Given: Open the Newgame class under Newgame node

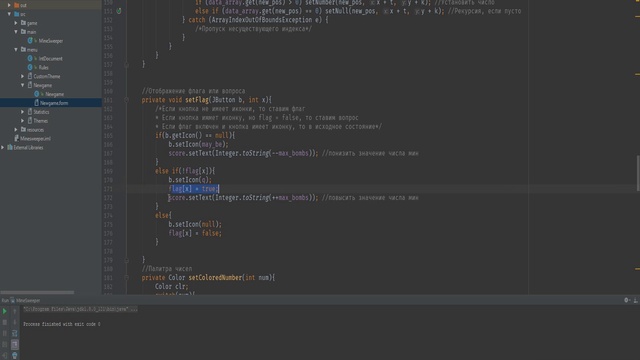Looking at the screenshot, I should coord(54,94).
